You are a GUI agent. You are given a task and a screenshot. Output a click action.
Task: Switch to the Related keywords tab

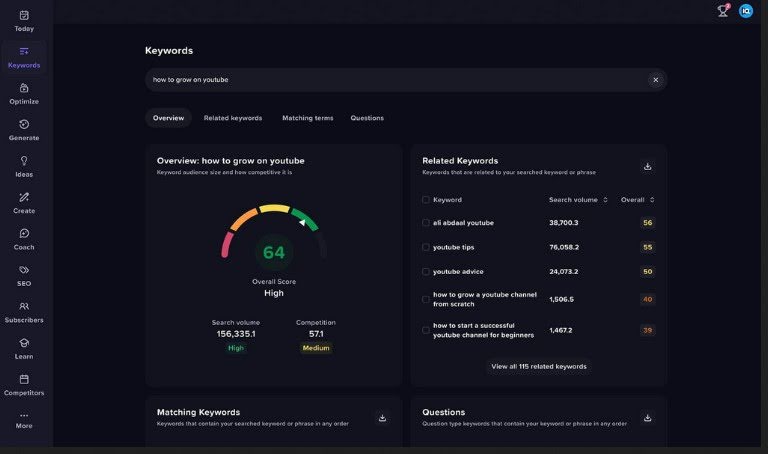[x=233, y=118]
